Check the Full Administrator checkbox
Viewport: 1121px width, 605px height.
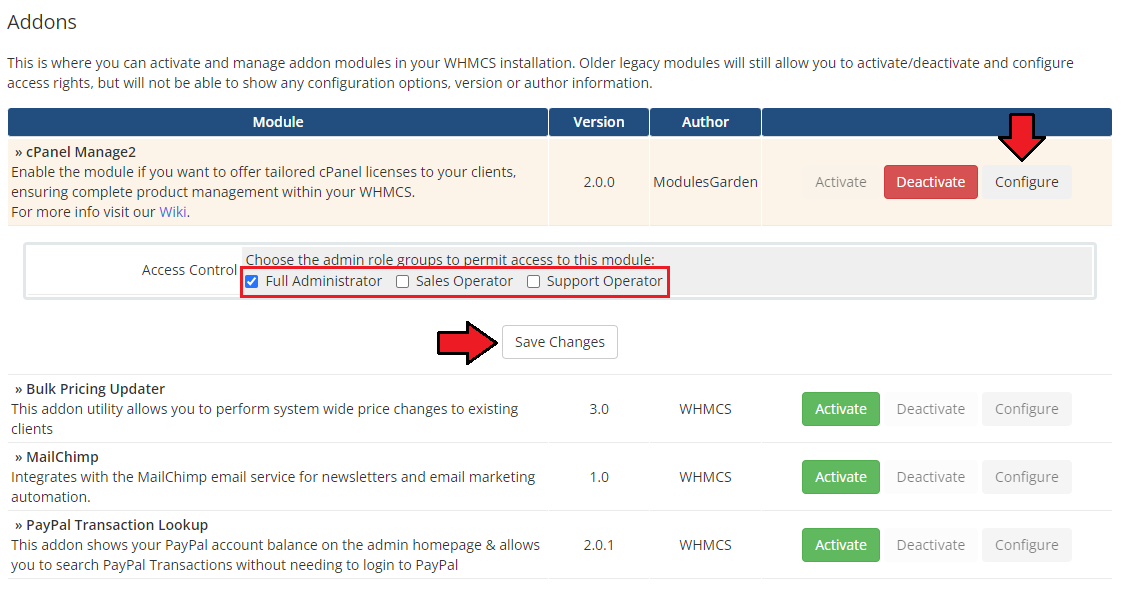pyautogui.click(x=252, y=282)
